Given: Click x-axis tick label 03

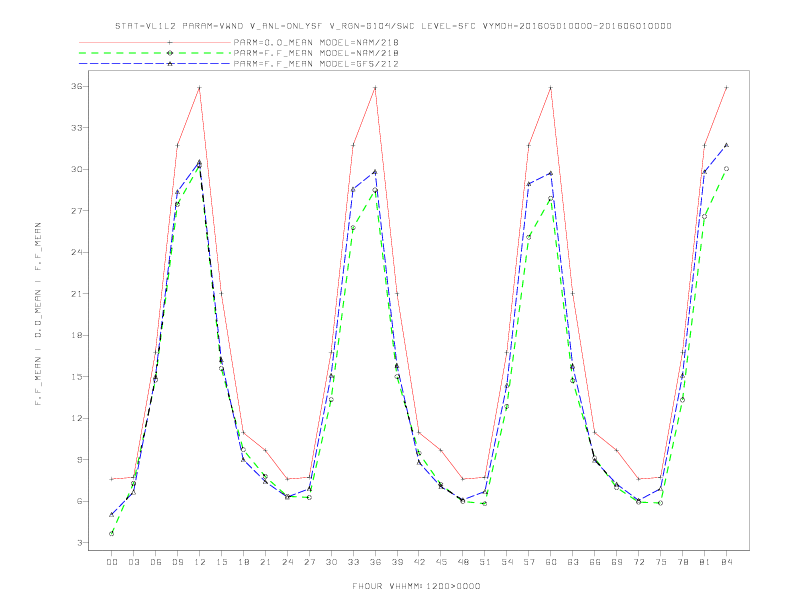Looking at the screenshot, I should [x=133, y=562].
